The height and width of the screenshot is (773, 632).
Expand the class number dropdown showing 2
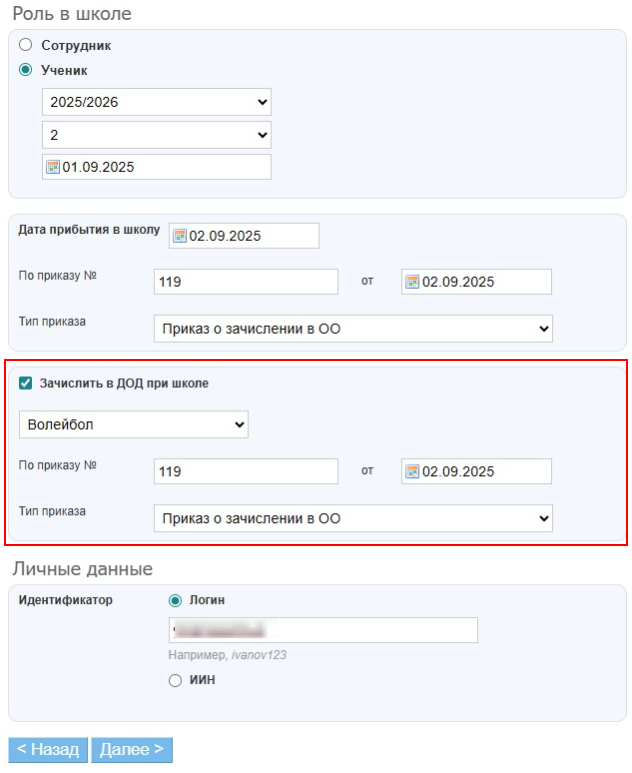[x=156, y=134]
